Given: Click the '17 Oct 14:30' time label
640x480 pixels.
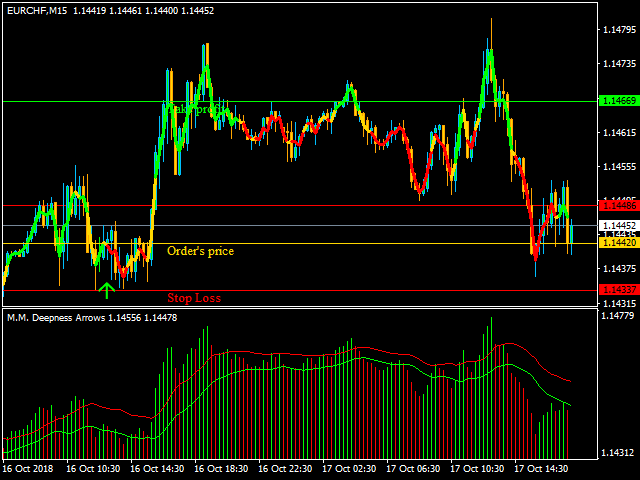Looking at the screenshot, I should pyautogui.click(x=541, y=469).
